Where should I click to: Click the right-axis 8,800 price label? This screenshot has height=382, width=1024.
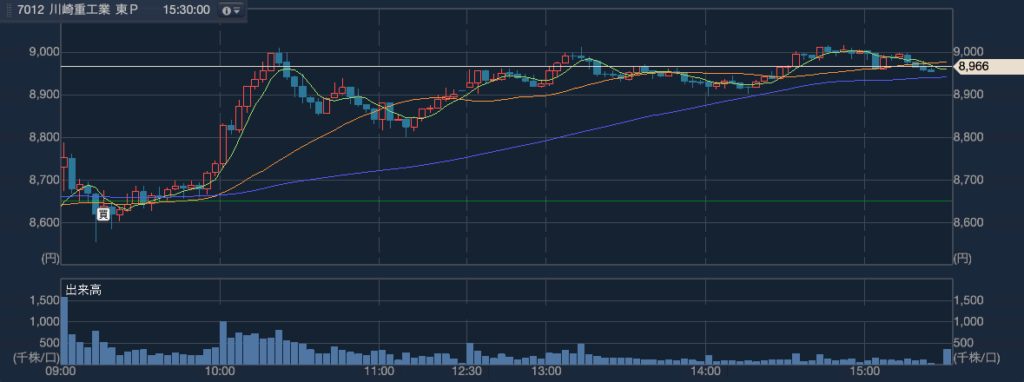tap(968, 138)
